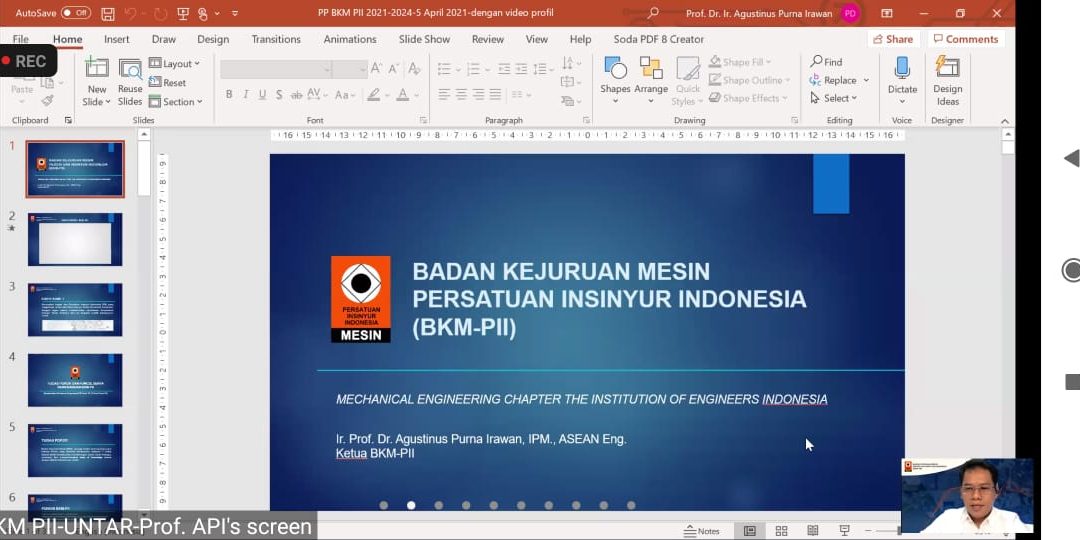1080x540 pixels.
Task: Click the slide title BADAN KEJURUAN MESIN
Action: 561,271
